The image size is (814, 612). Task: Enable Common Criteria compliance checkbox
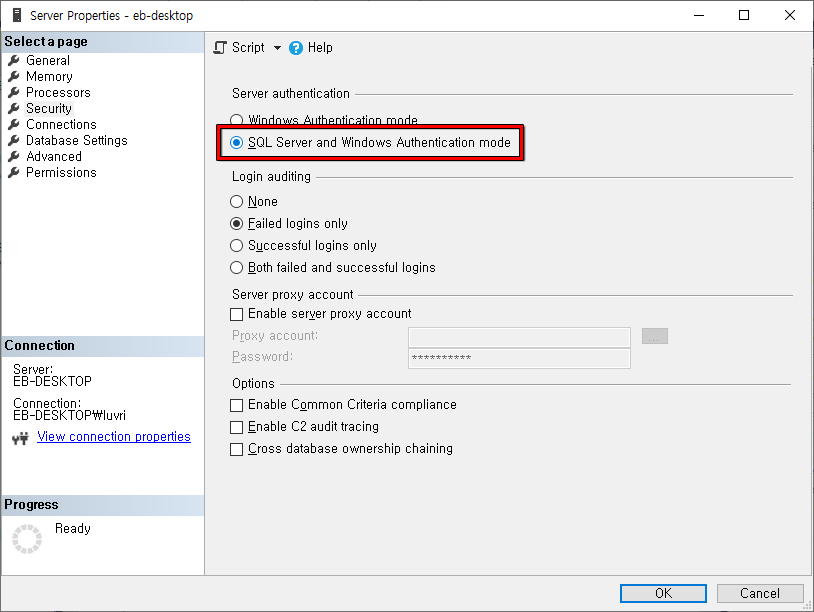[236, 405]
